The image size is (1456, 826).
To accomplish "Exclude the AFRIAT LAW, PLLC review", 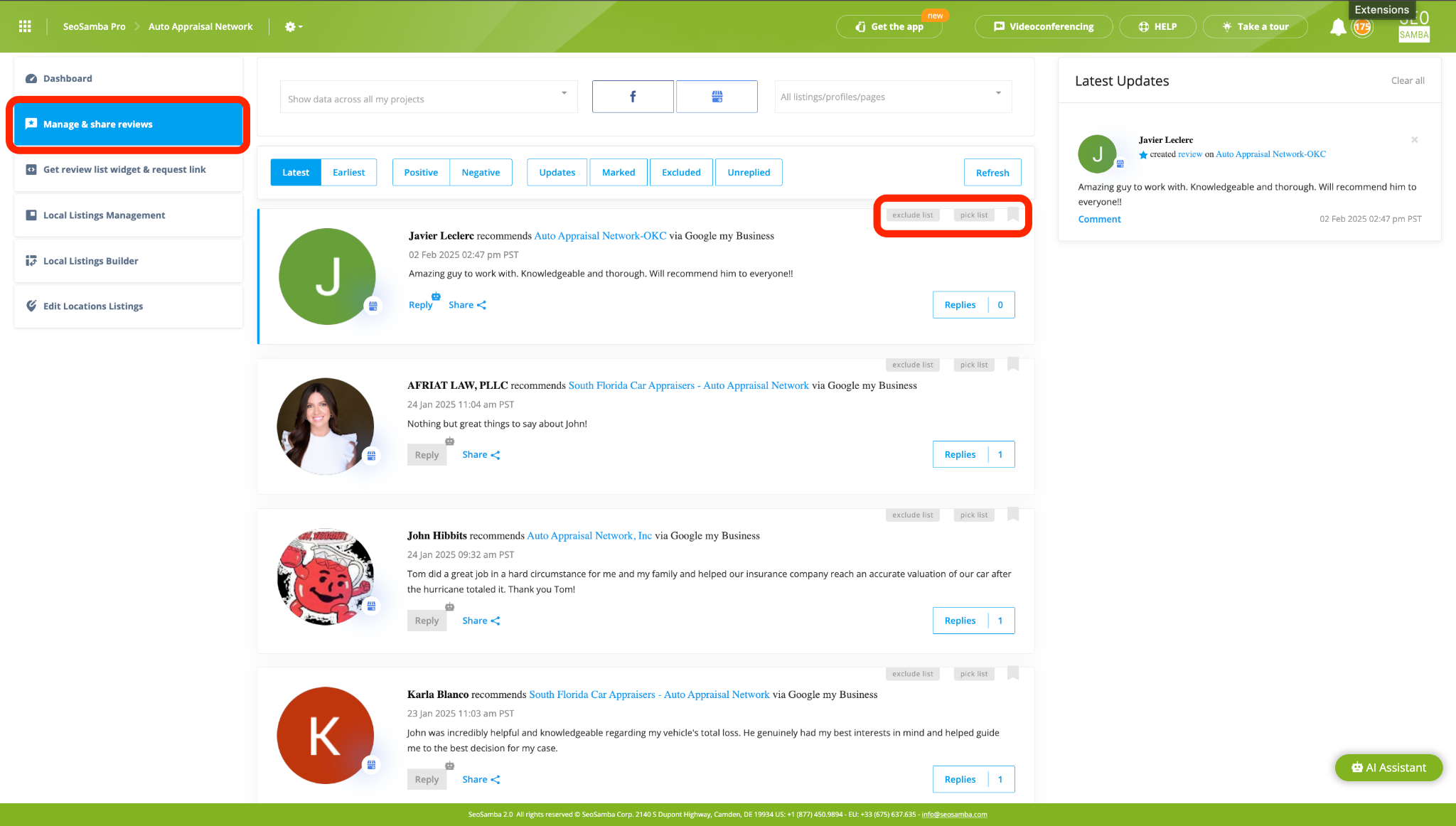I will (x=913, y=365).
